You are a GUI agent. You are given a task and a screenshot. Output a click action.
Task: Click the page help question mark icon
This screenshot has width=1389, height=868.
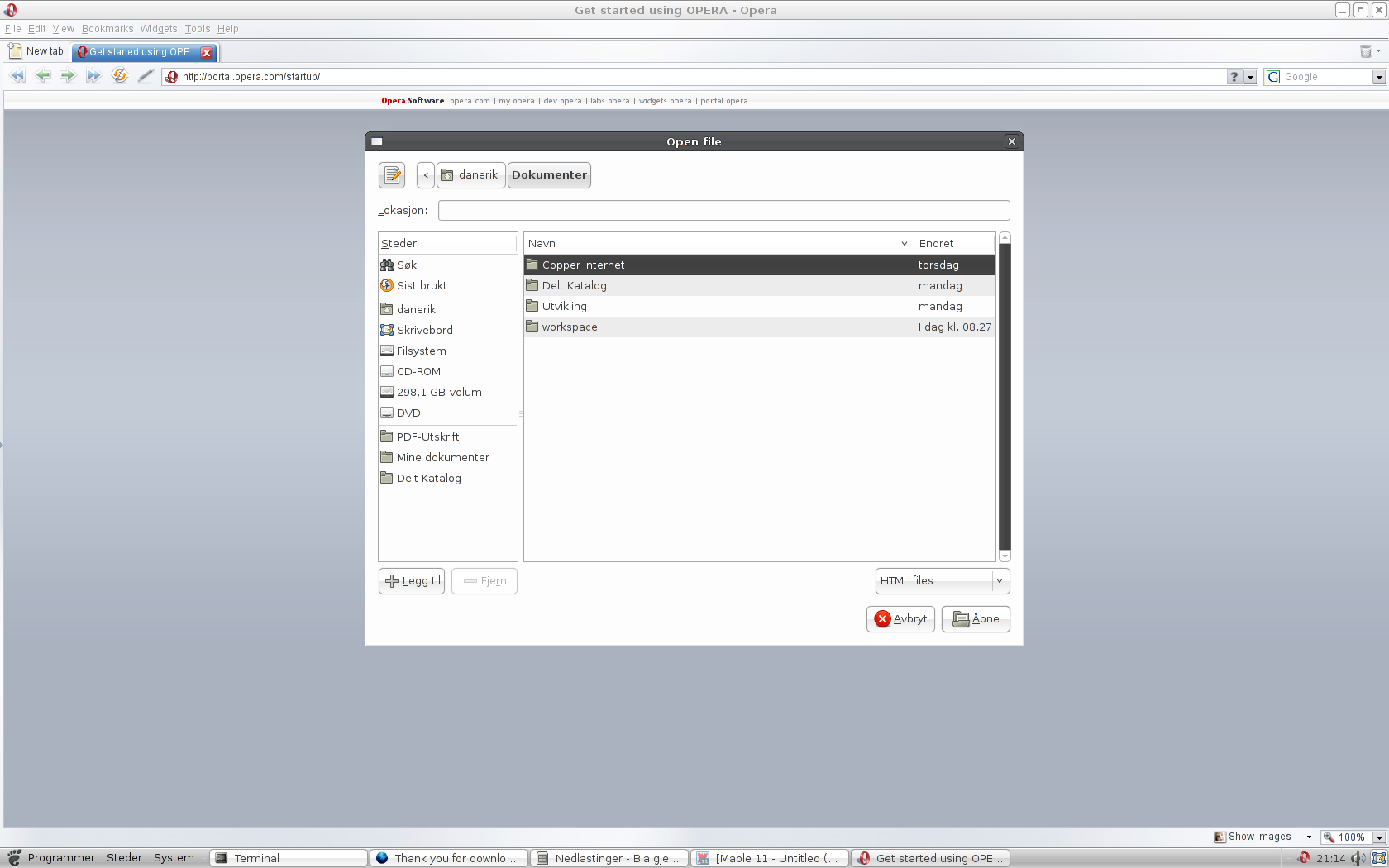(x=1234, y=77)
